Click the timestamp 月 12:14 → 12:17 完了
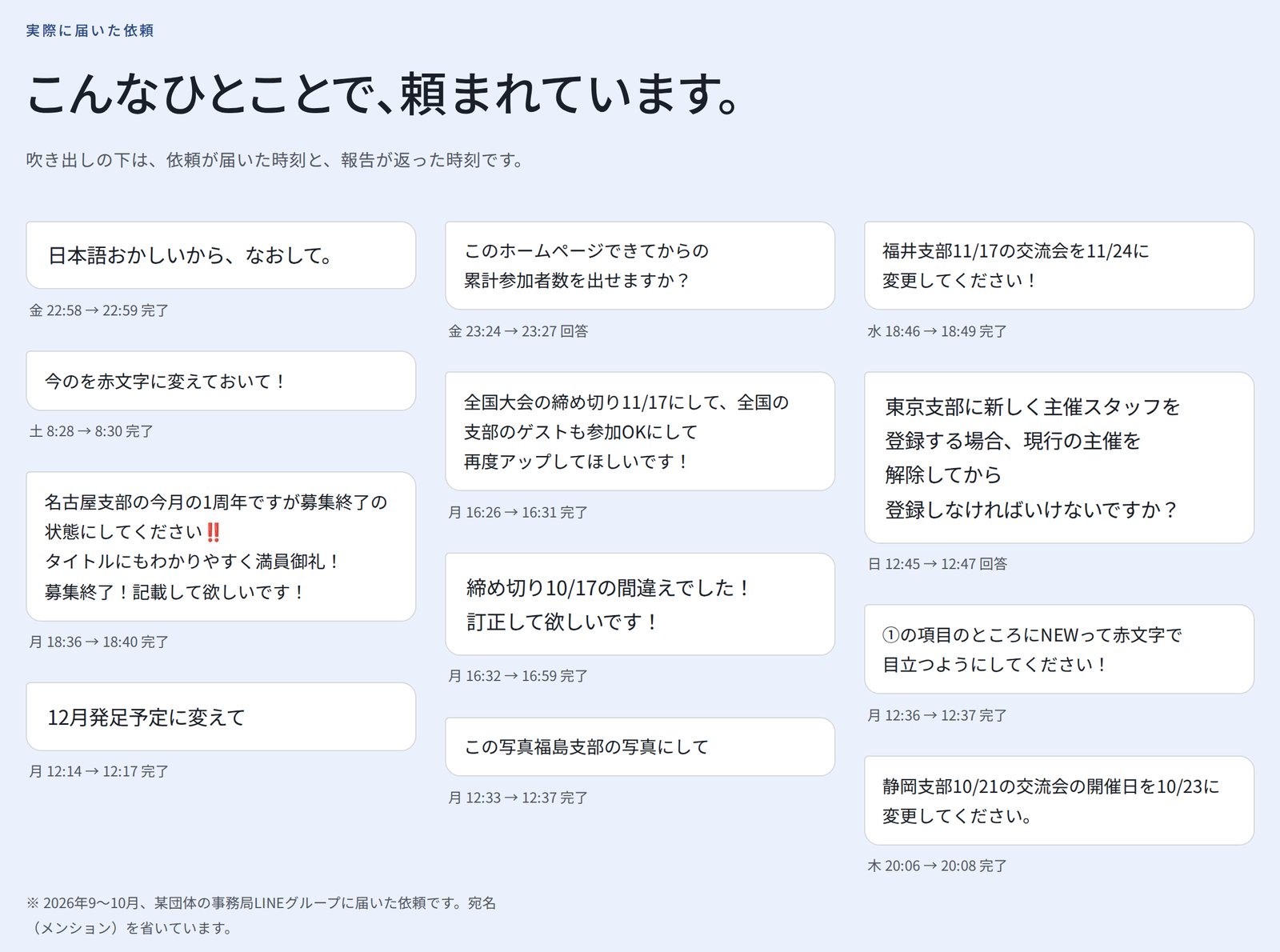Image resolution: width=1280 pixels, height=952 pixels. pos(99,771)
